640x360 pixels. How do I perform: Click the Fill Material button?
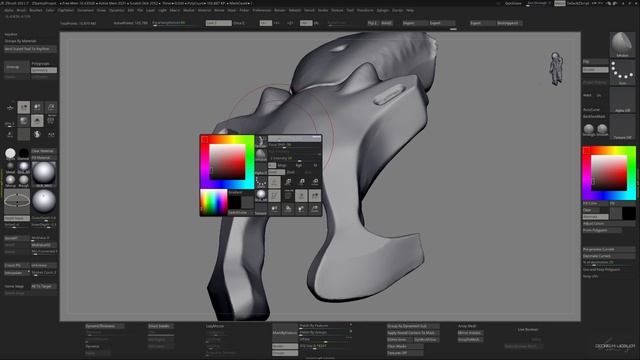tap(44, 158)
